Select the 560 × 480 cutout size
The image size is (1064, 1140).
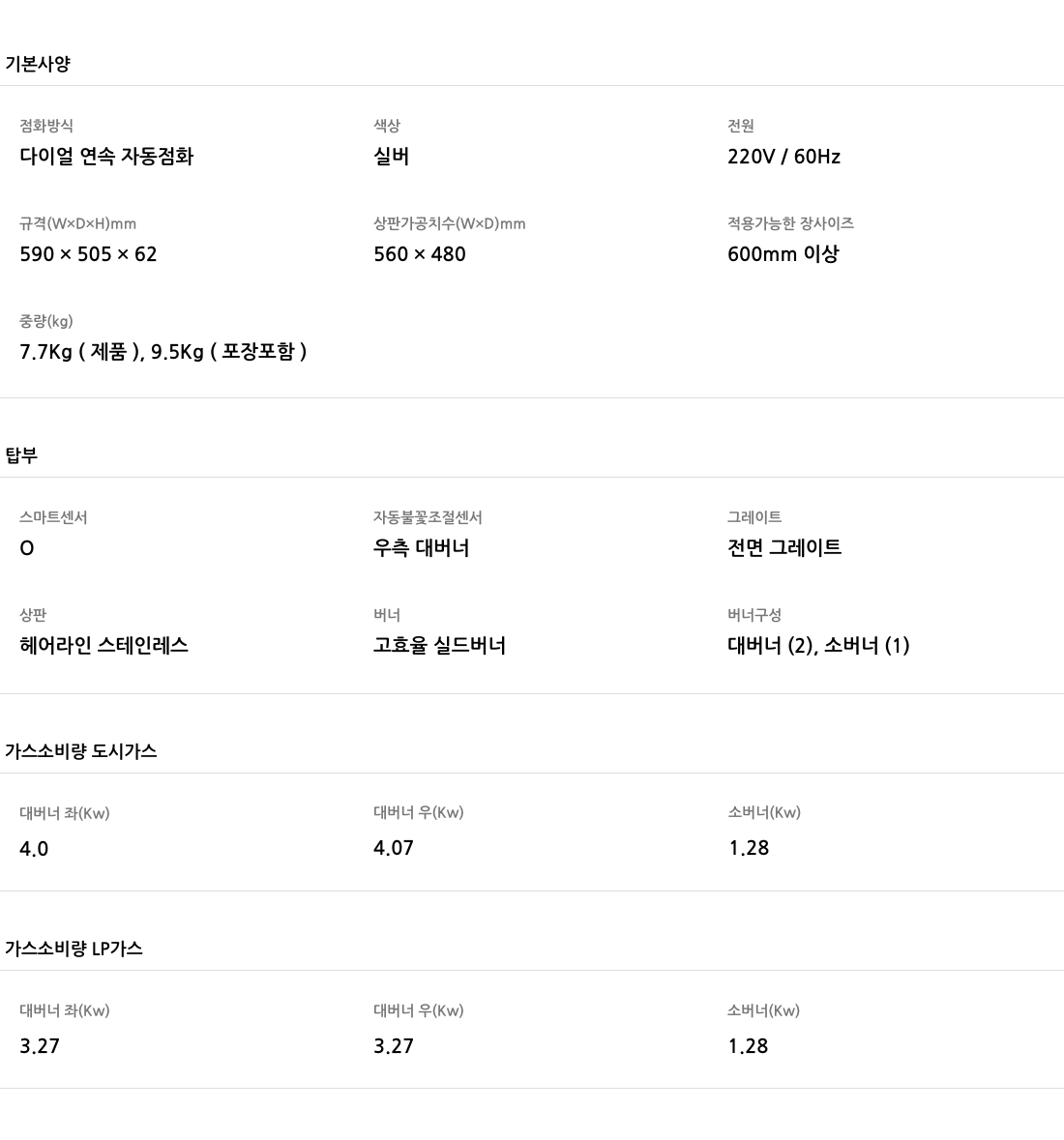click(420, 253)
